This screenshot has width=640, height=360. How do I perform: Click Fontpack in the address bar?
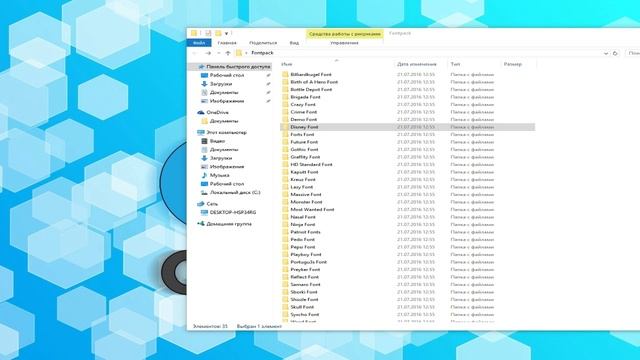262,53
